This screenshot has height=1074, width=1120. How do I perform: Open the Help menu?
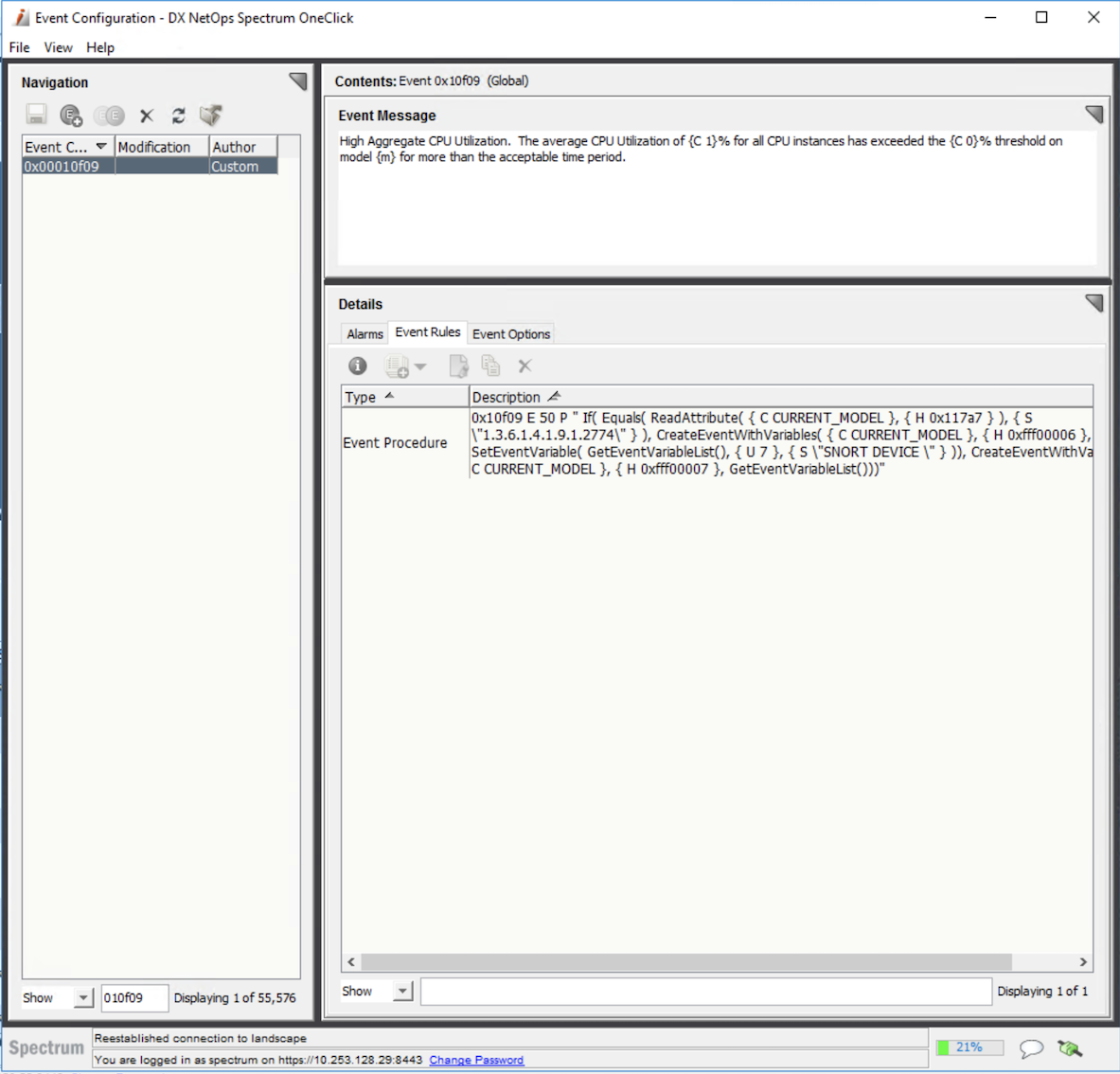pos(100,47)
